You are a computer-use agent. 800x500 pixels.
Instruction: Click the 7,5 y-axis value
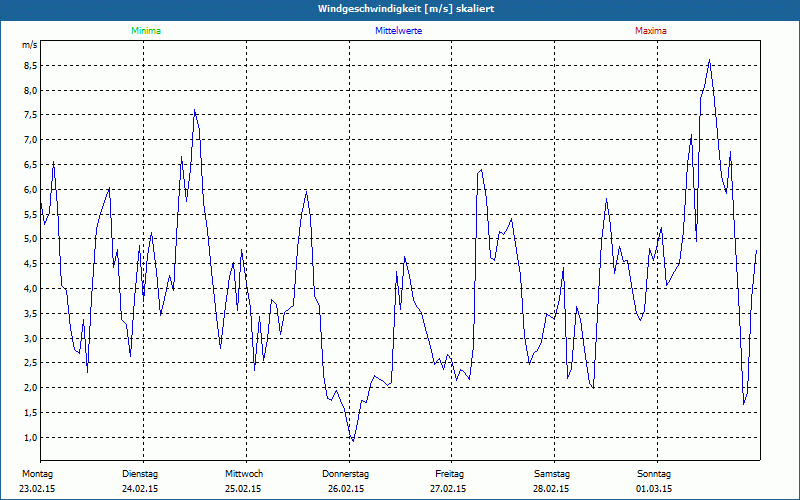[31, 115]
